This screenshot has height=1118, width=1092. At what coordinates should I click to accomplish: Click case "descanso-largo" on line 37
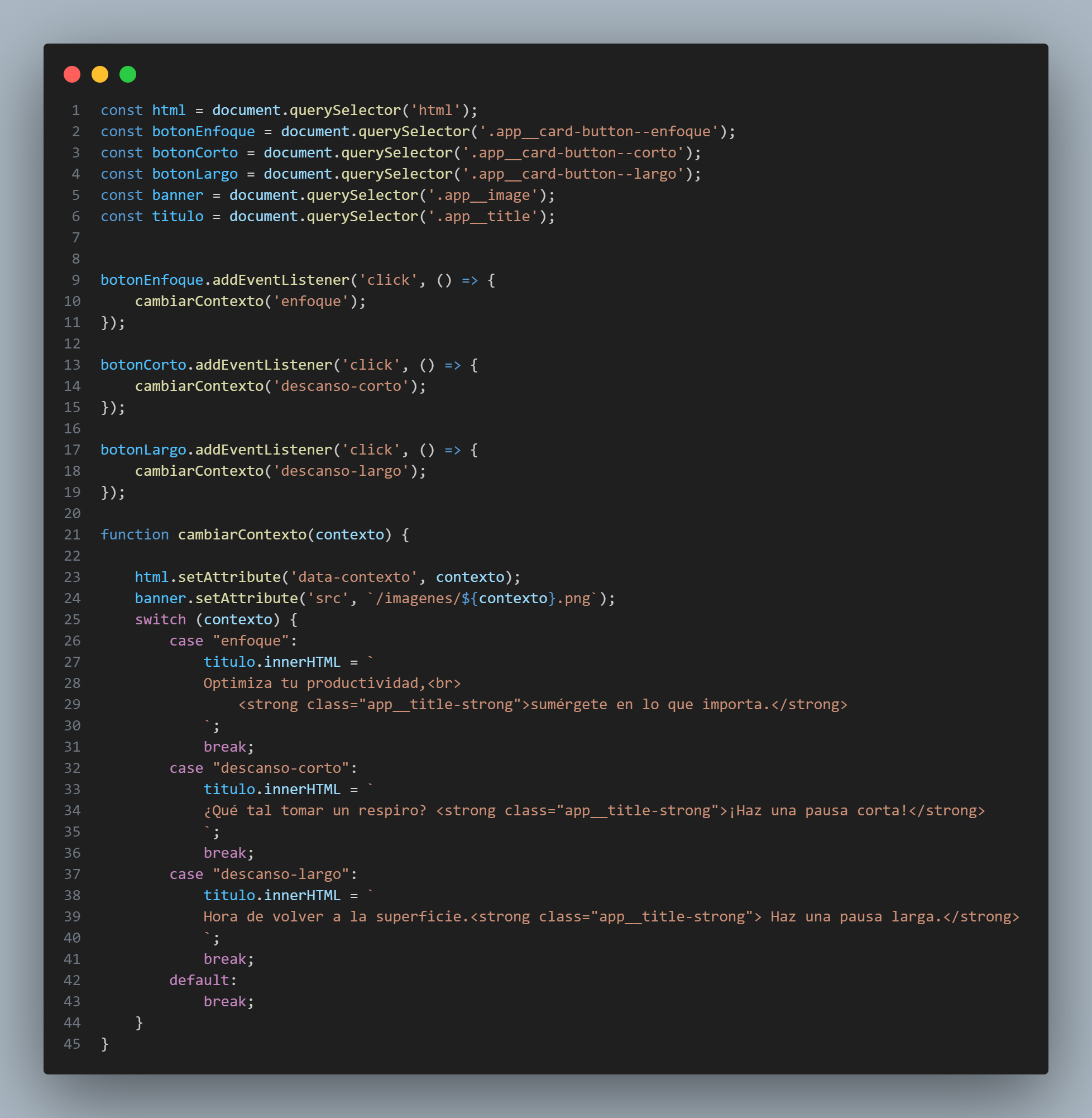264,874
